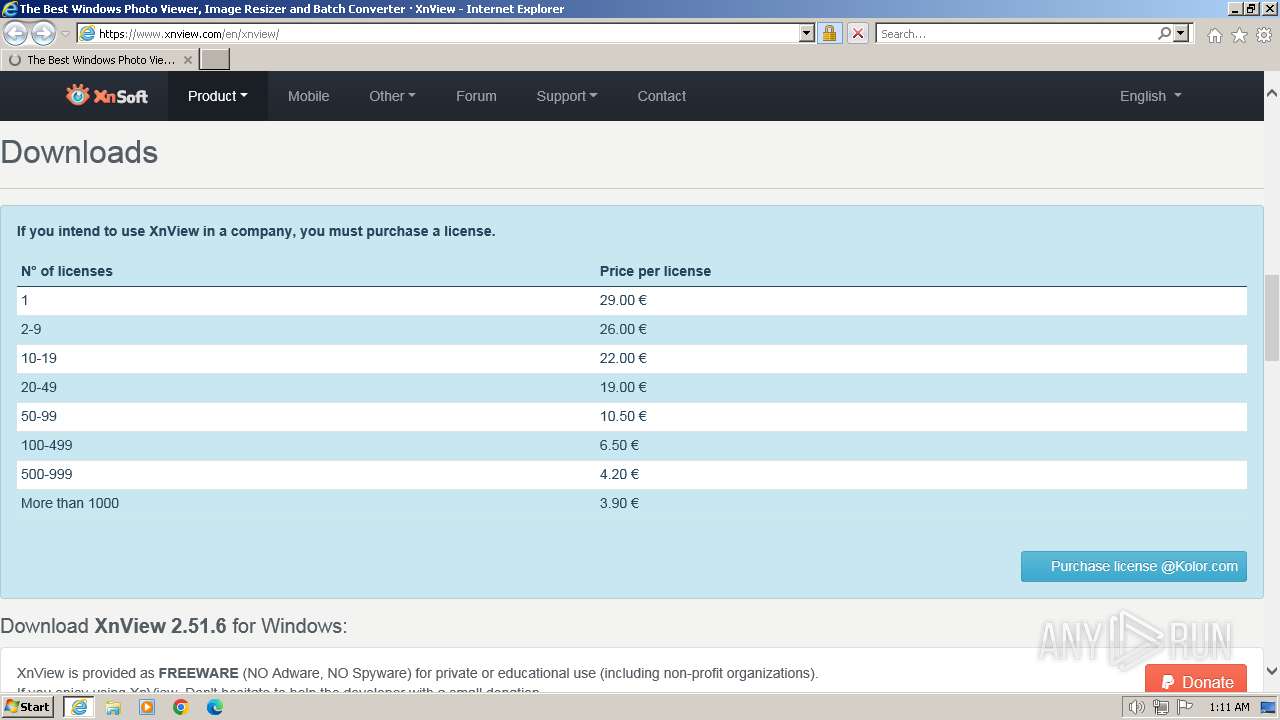Click the network tray icon
The width and height of the screenshot is (1280, 720).
1160,707
